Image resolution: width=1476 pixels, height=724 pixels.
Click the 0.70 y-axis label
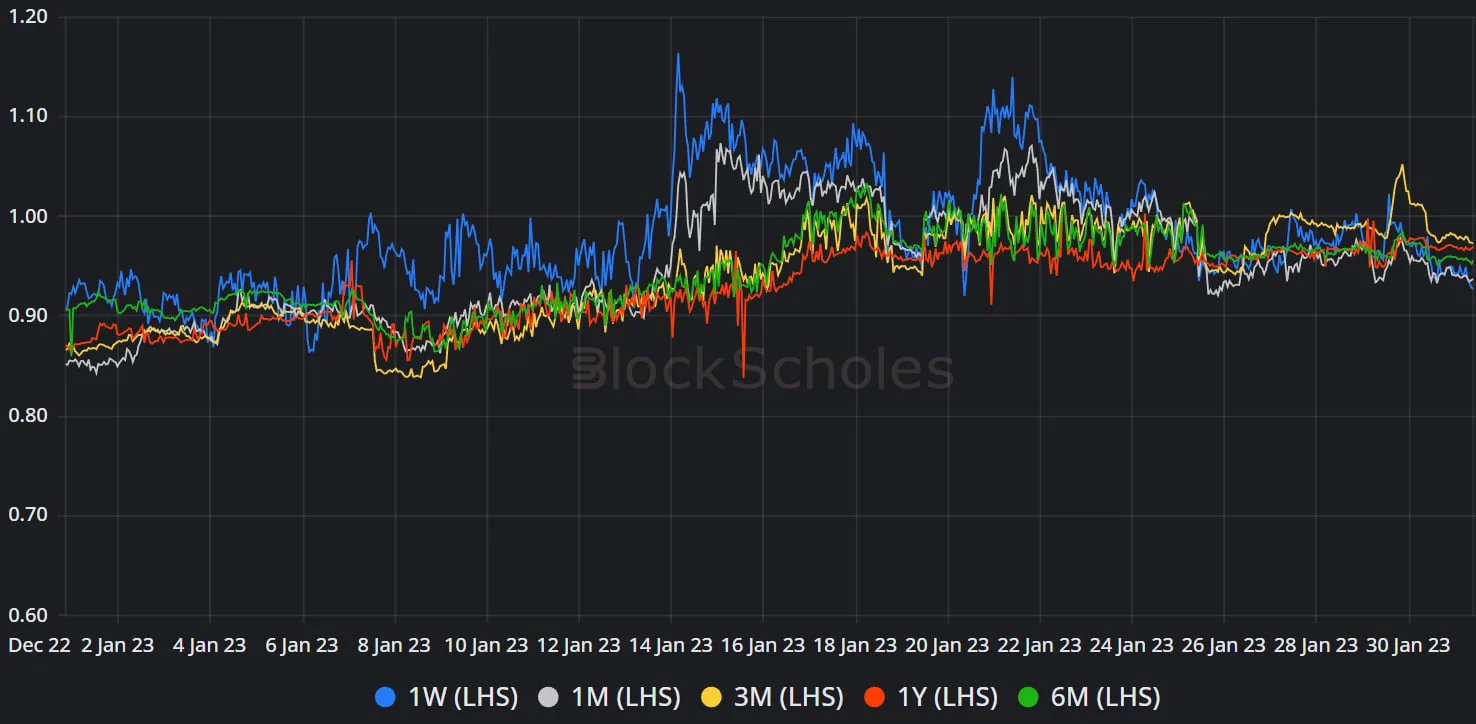(27, 516)
